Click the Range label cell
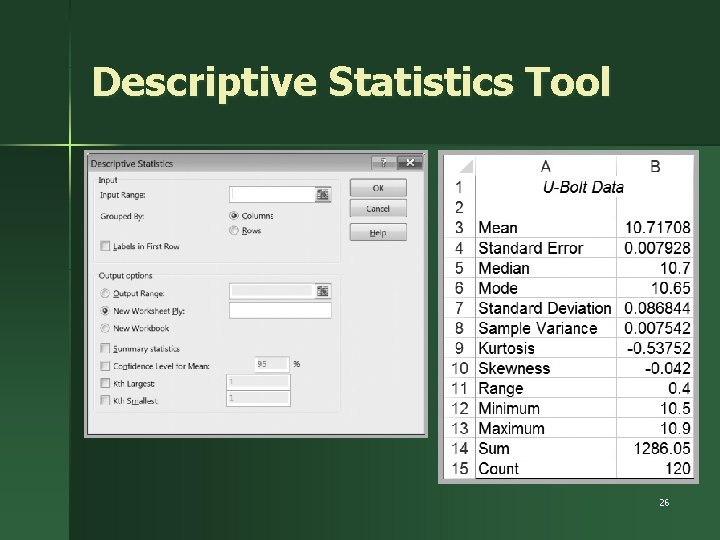 (x=546, y=388)
